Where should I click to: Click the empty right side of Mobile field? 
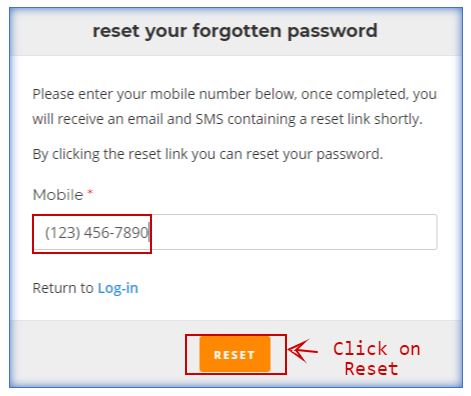point(293,232)
